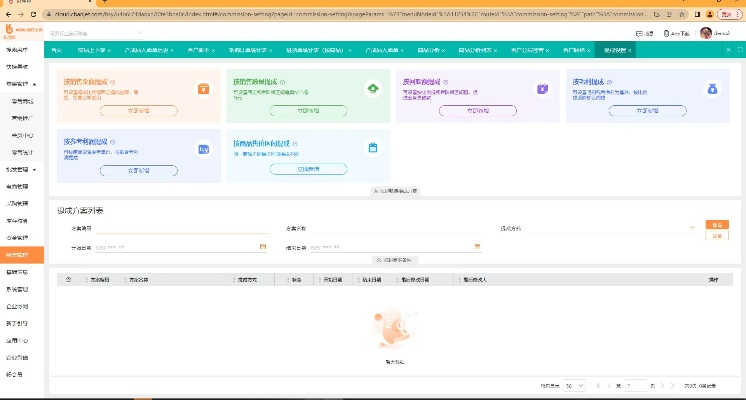Close the active rightmost tab in tab bar
The image size is (746, 400).
coord(630,50)
